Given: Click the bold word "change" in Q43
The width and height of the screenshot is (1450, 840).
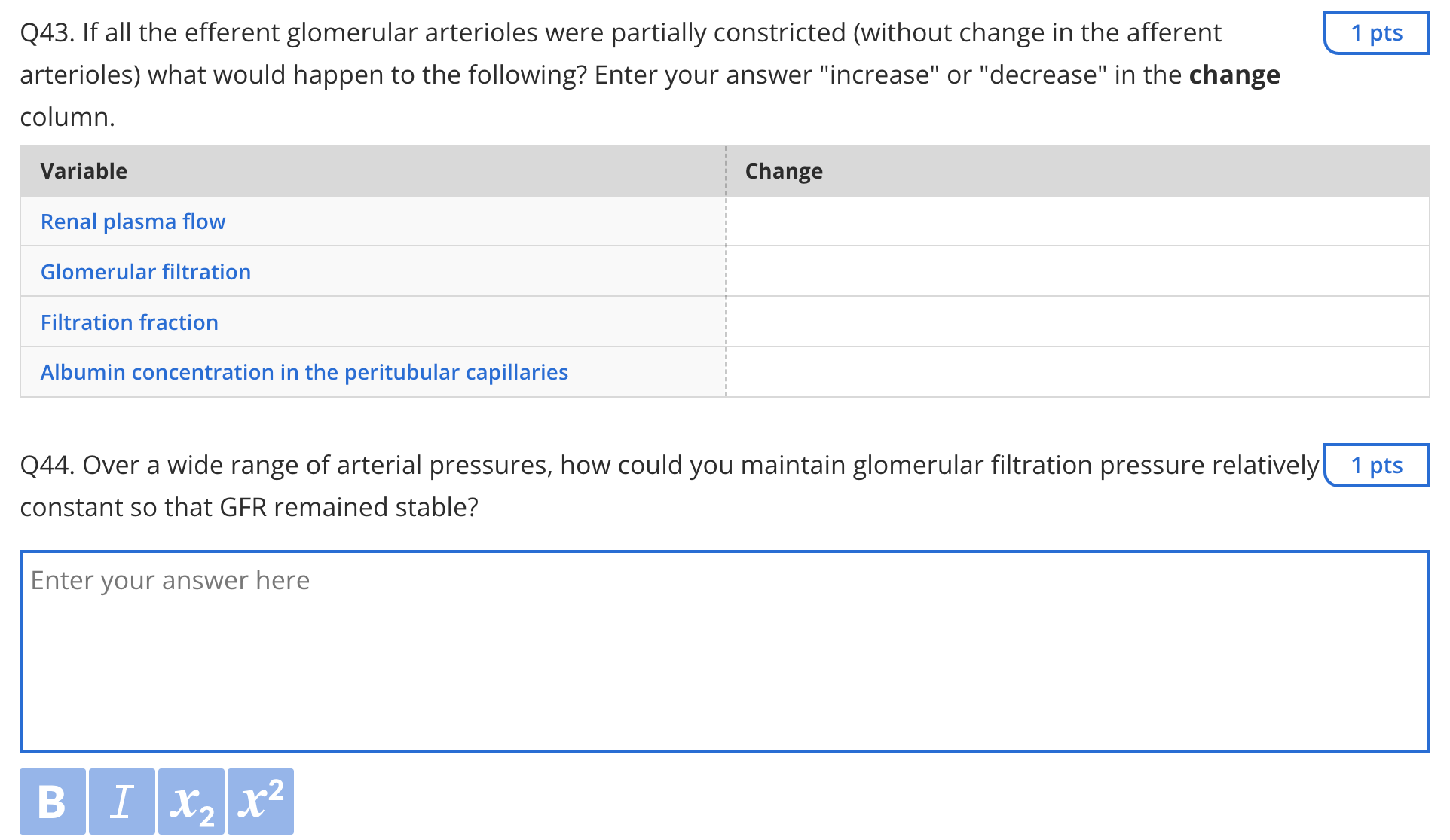Looking at the screenshot, I should (1234, 75).
